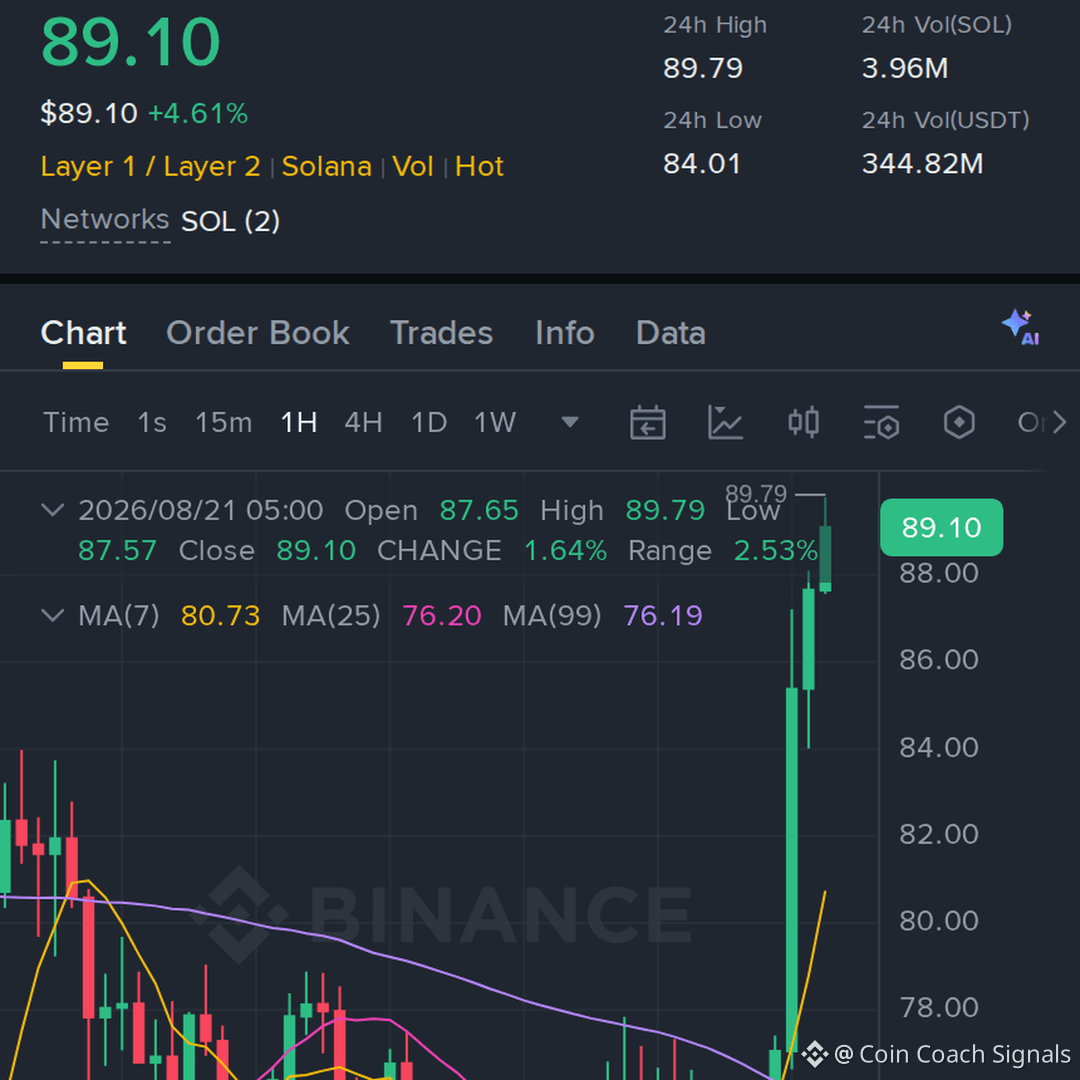The width and height of the screenshot is (1080, 1080).
Task: Click the right arrow in the chart toolbar
Action: pyautogui.click(x=1059, y=422)
